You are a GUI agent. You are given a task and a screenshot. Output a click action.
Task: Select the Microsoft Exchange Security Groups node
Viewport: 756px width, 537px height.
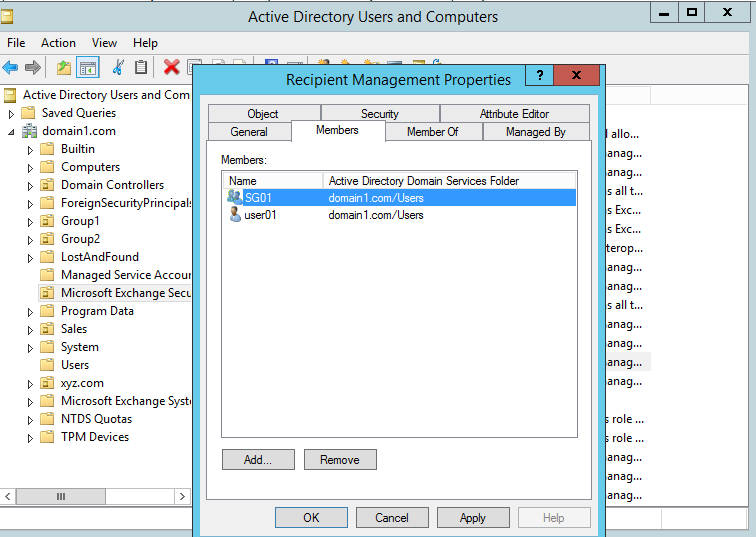(x=125, y=293)
